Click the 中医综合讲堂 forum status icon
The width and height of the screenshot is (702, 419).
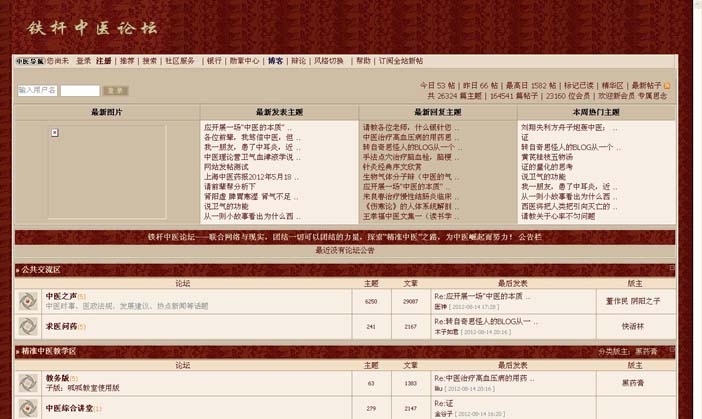tap(28, 408)
